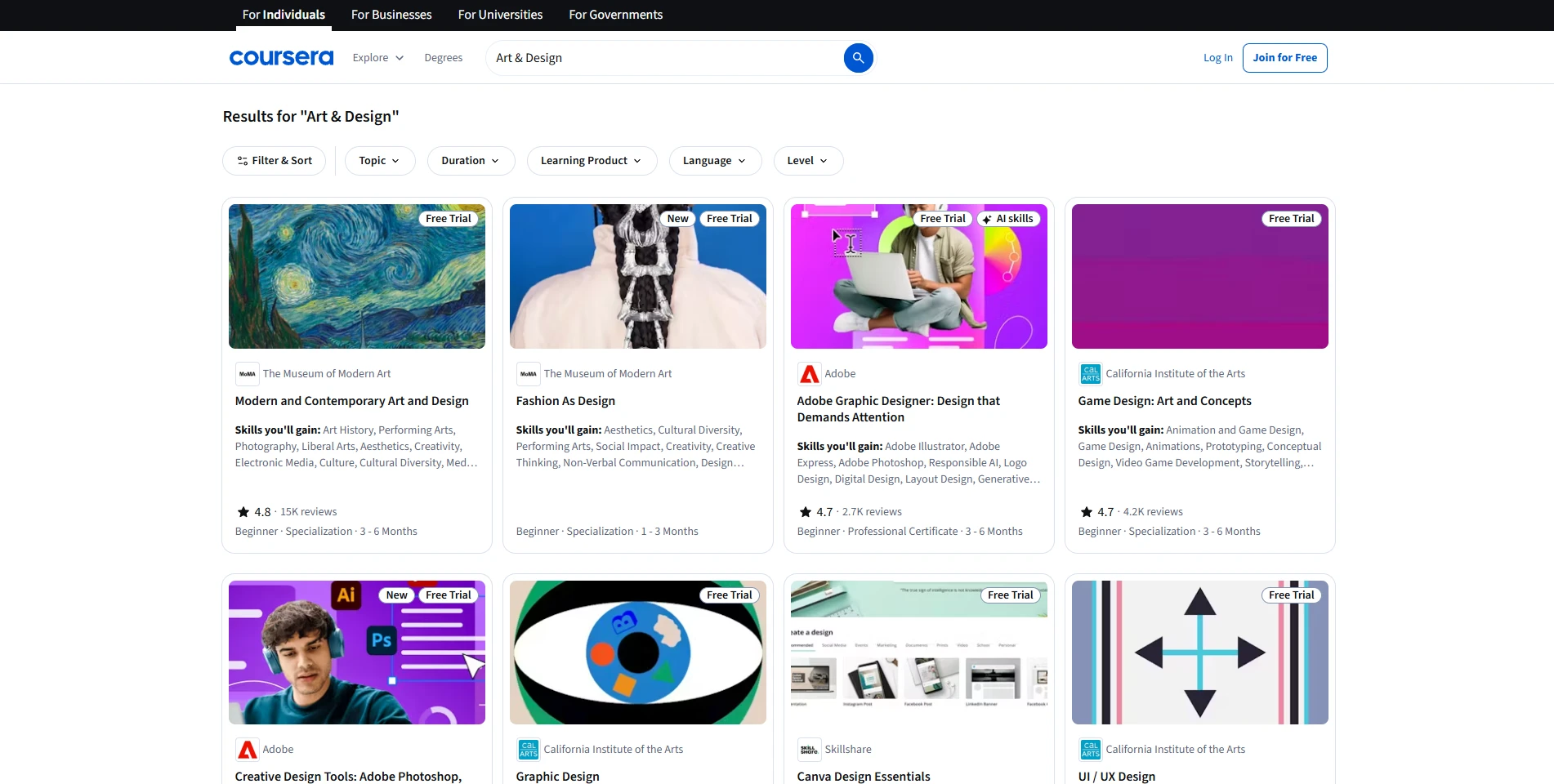Click the Starry Night course thumbnail

tap(356, 276)
